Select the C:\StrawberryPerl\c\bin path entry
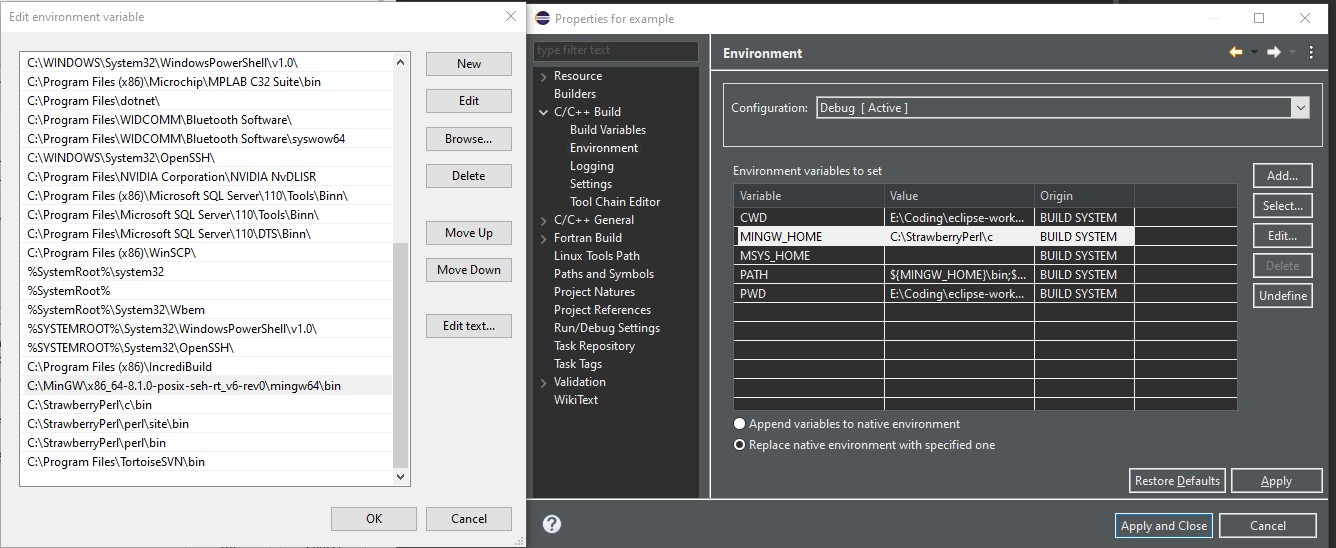This screenshot has height=548, width=1336. coord(90,405)
